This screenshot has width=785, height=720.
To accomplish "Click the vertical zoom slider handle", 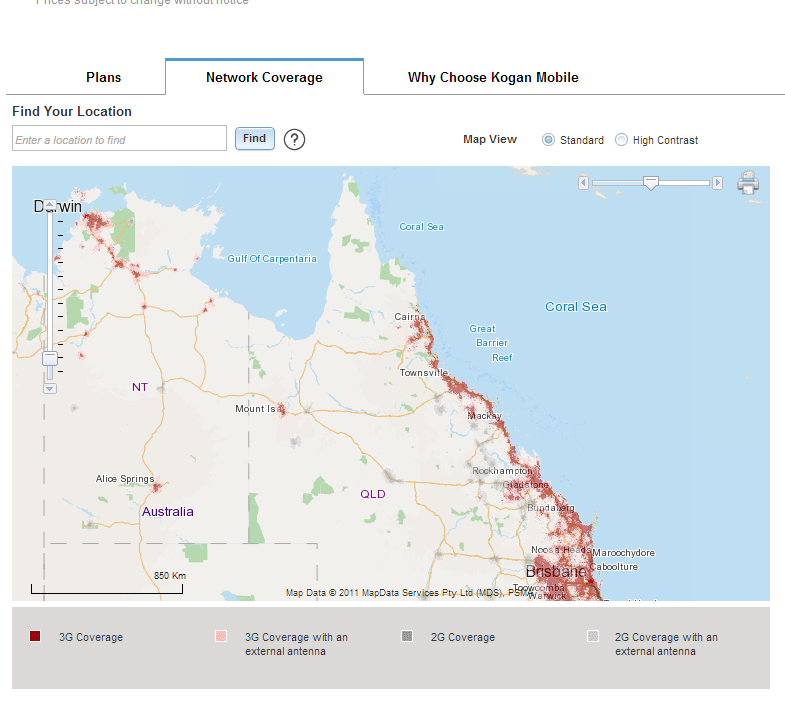I will (x=50, y=358).
